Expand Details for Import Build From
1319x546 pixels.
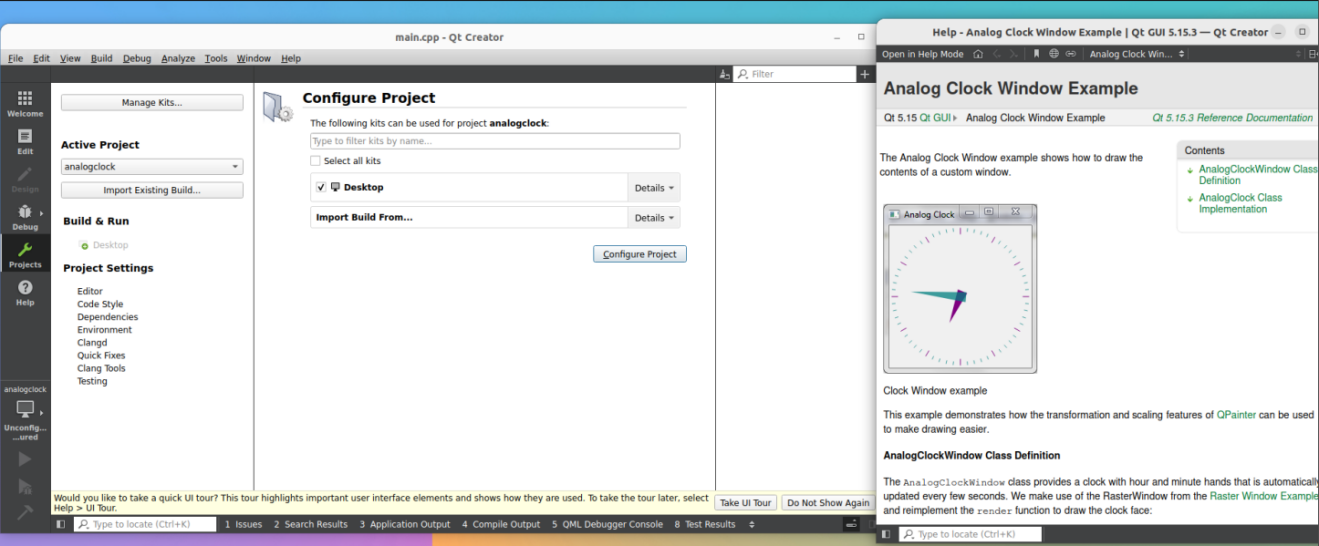(654, 218)
